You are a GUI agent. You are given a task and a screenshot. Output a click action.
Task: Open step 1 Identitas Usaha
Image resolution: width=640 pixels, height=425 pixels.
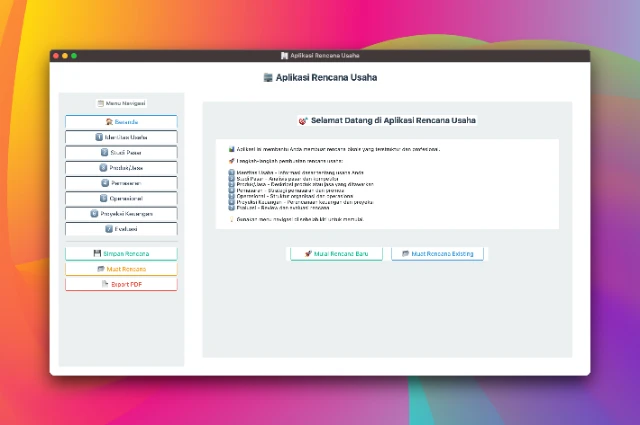121,137
